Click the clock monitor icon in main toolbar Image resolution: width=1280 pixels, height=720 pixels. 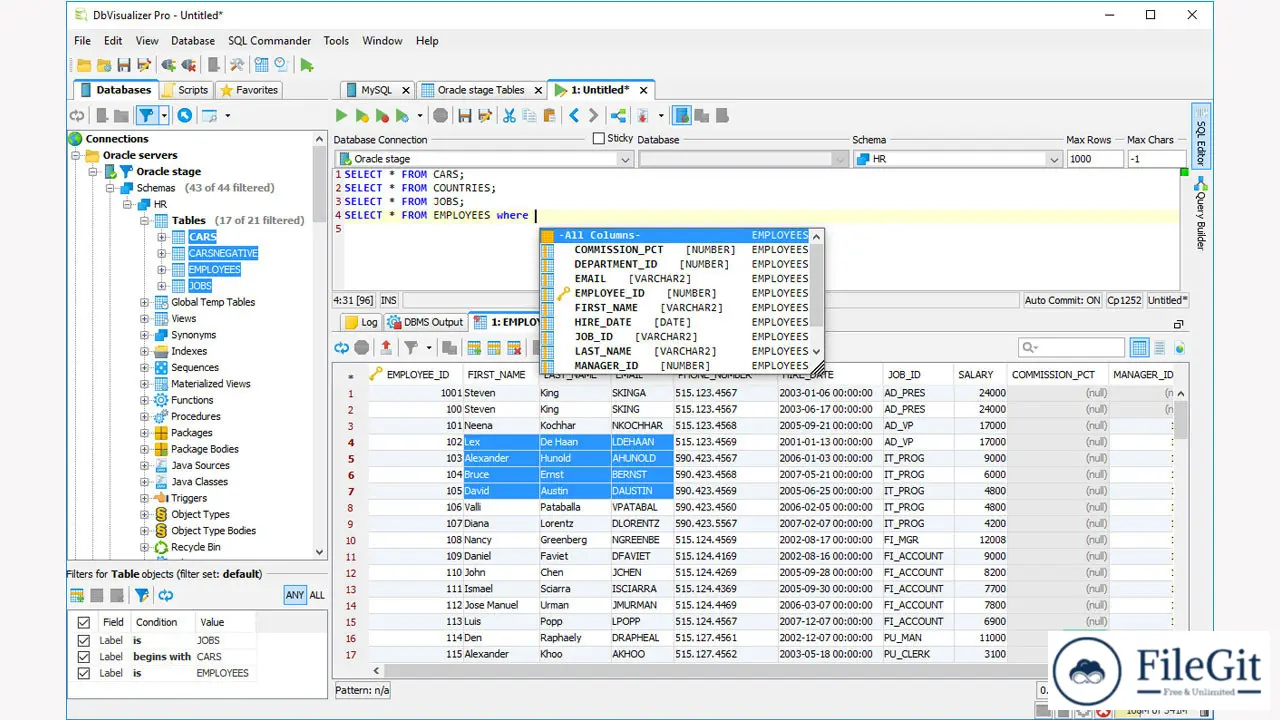[281, 65]
